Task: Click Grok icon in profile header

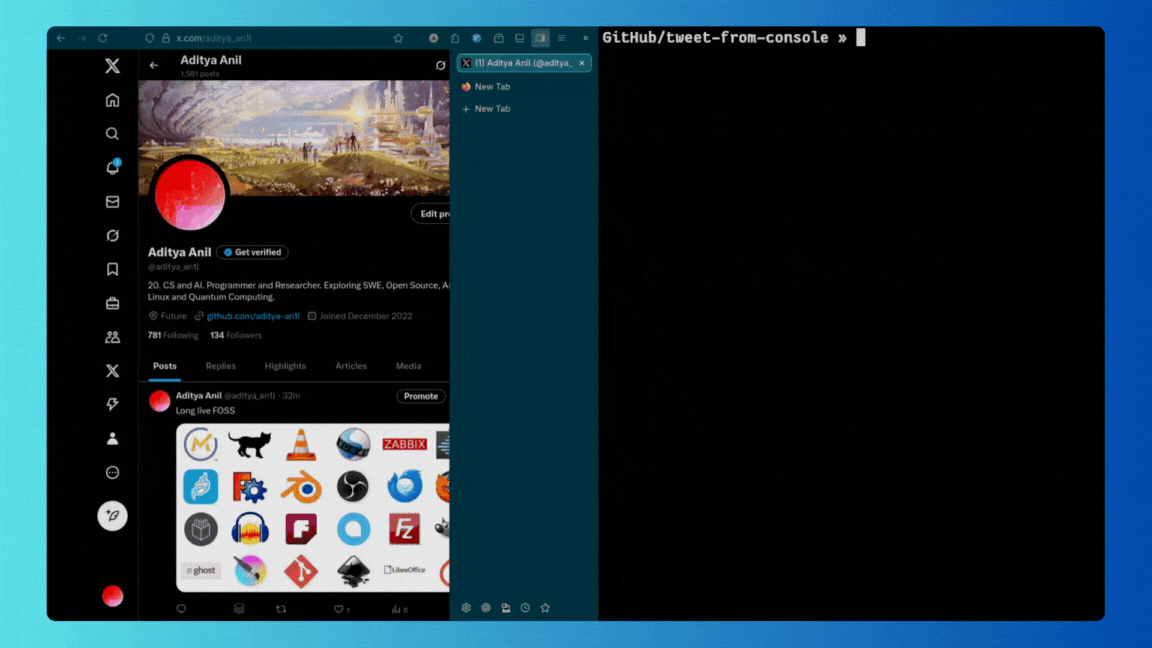Action: click(440, 65)
